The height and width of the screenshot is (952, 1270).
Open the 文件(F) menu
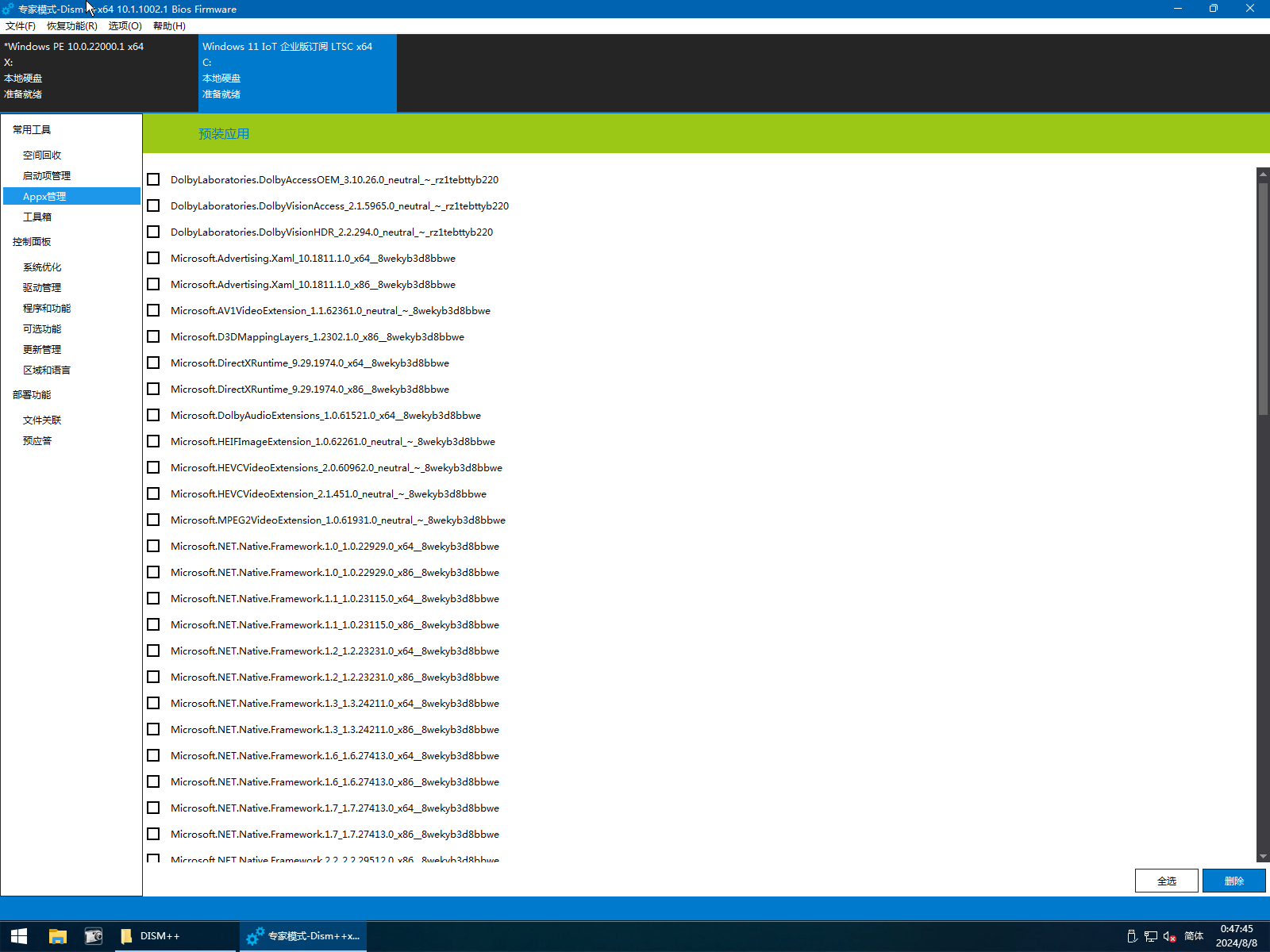pyautogui.click(x=21, y=26)
